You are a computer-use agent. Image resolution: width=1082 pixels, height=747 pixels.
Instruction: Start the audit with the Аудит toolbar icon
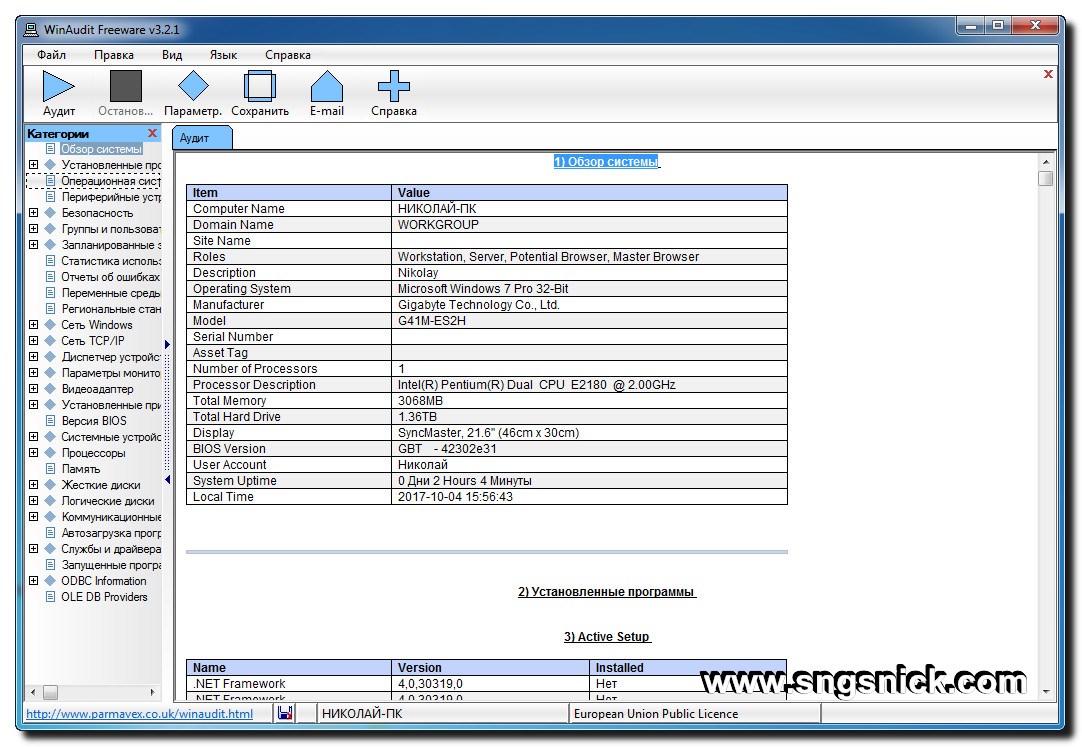point(59,86)
